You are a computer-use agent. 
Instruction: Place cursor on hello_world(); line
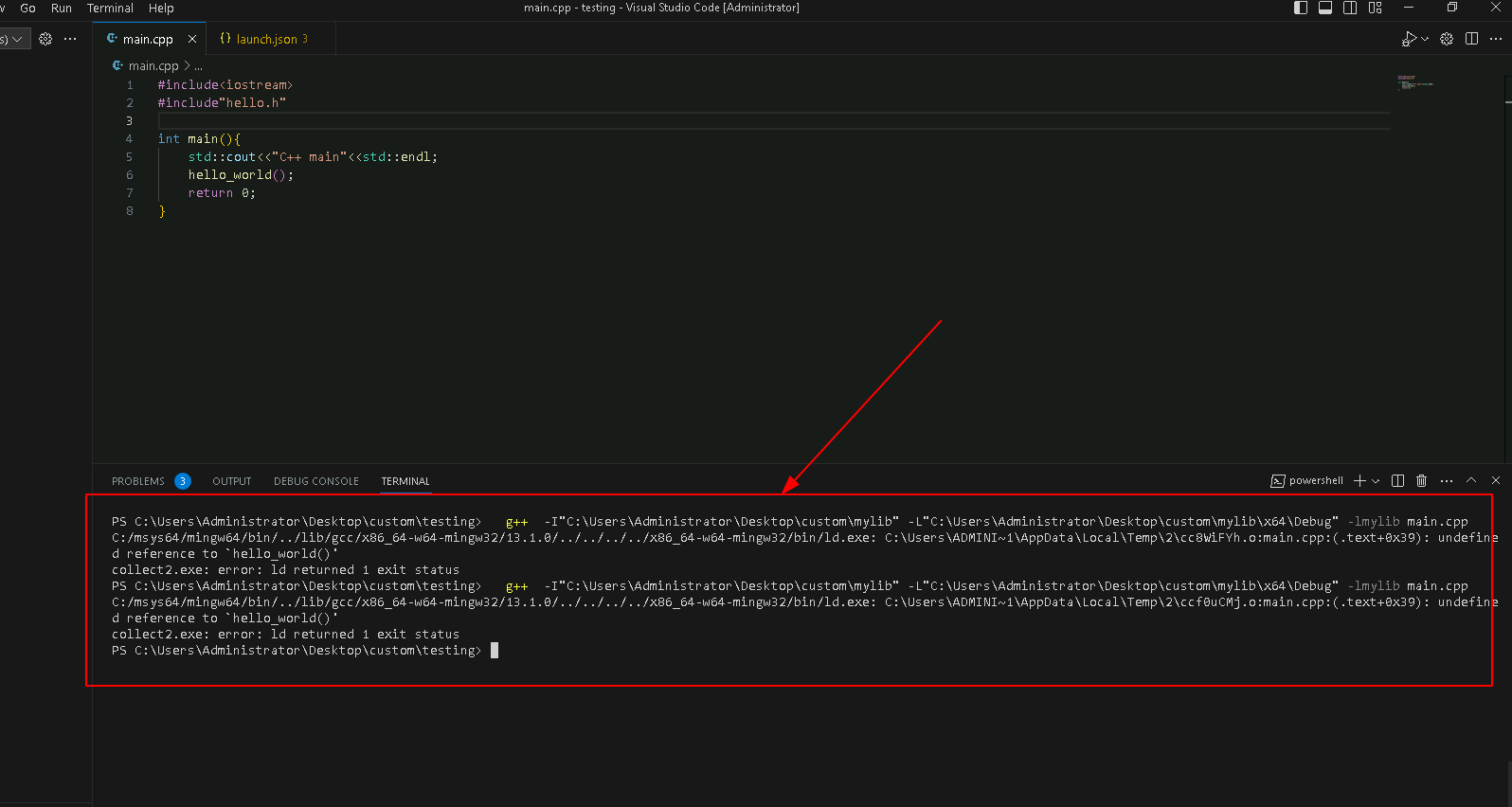(x=241, y=175)
